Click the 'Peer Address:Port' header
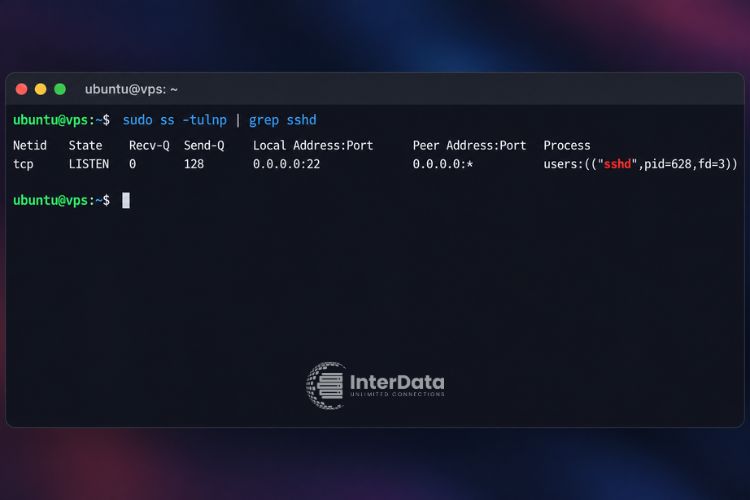This screenshot has width=750, height=500. [469, 145]
